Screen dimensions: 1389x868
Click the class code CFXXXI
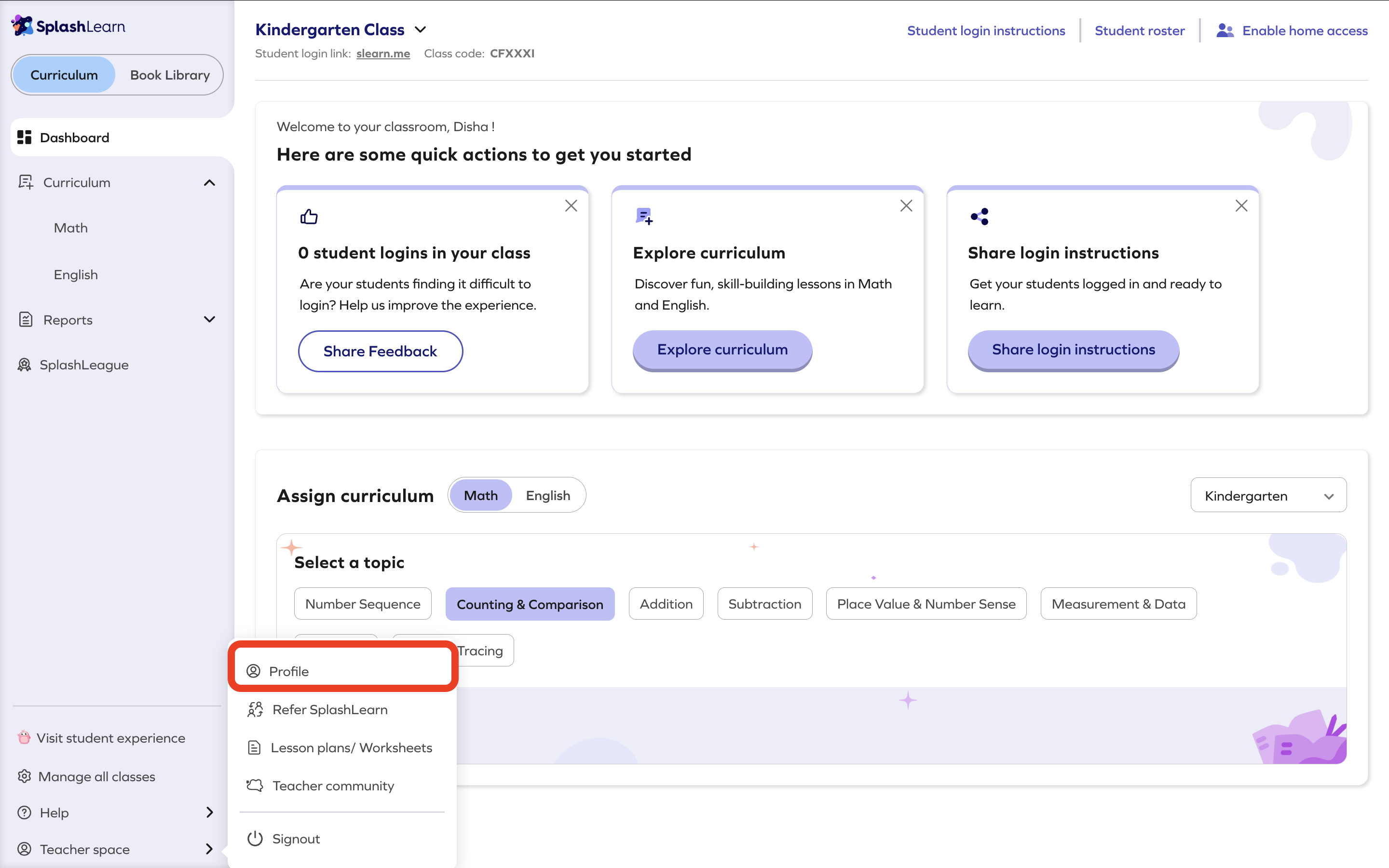click(x=512, y=54)
